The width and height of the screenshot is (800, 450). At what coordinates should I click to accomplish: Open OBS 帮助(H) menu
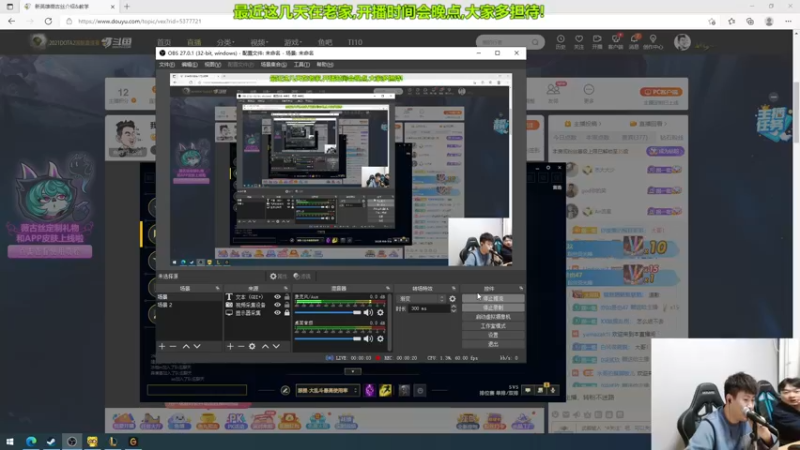324,65
